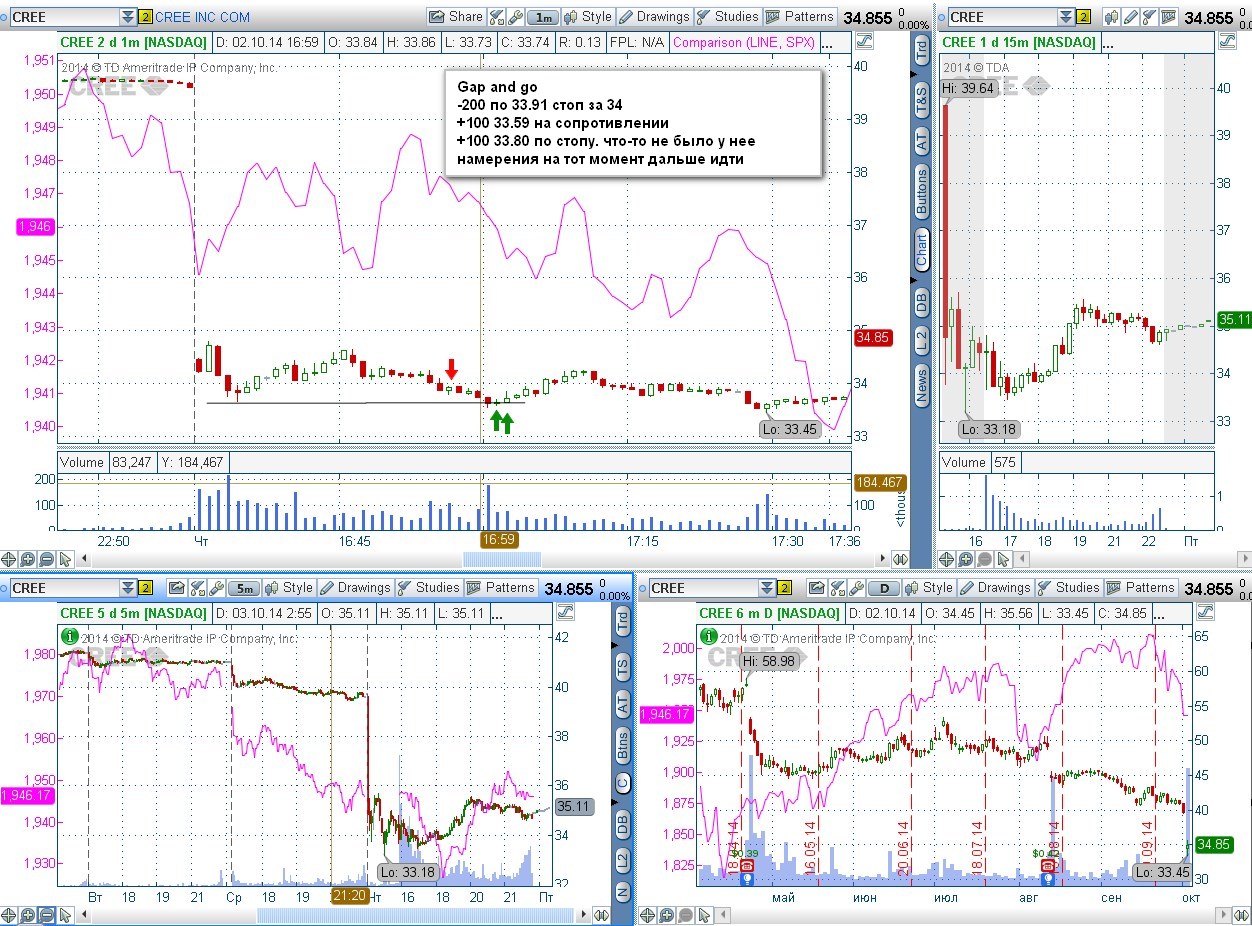Zoom out using the magnifier below the 5m chart

click(x=47, y=915)
